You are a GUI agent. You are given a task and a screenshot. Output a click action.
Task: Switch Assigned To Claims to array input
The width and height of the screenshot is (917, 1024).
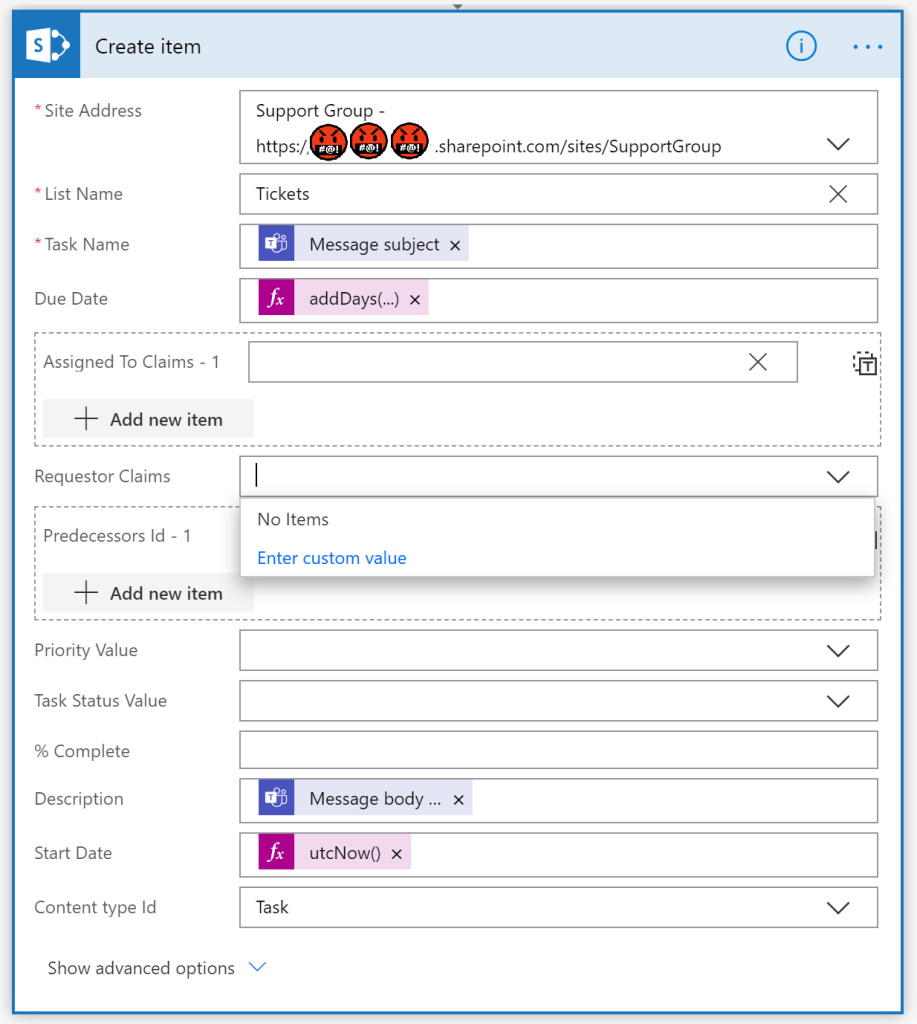[865, 364]
